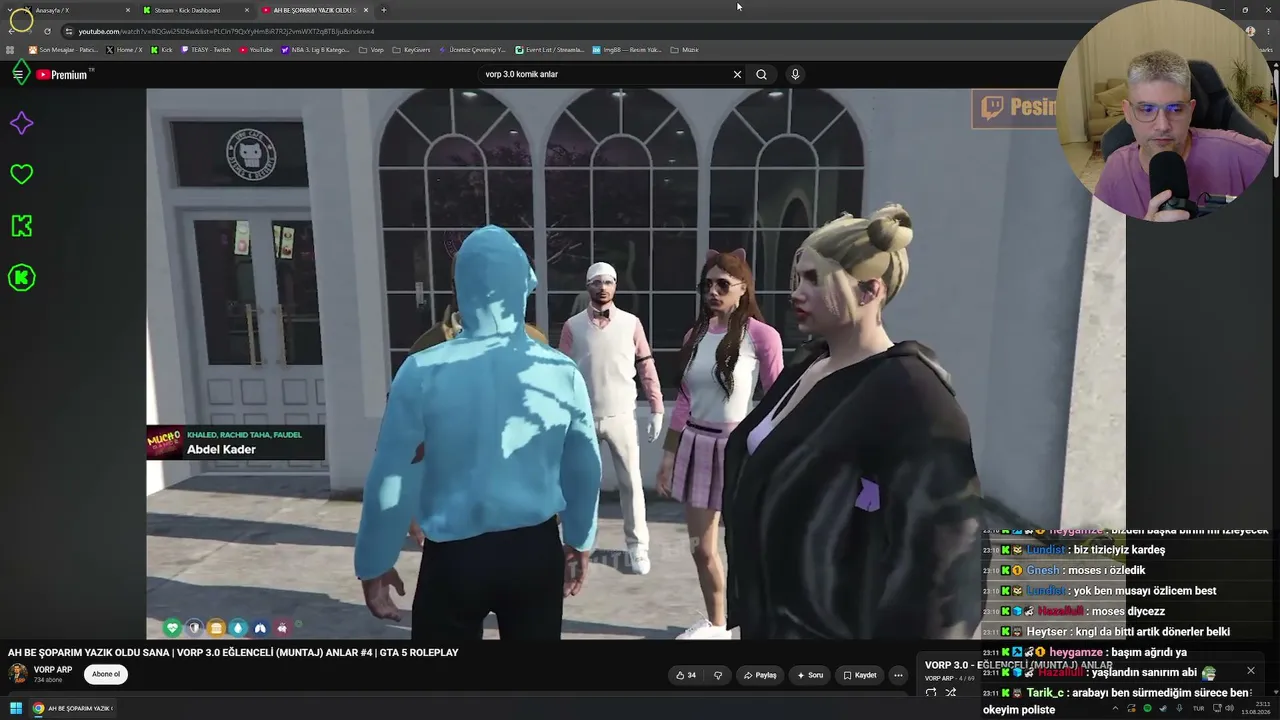Viewport: 1280px width, 720px height.
Task: Start voice search with the microphone
Action: click(795, 74)
